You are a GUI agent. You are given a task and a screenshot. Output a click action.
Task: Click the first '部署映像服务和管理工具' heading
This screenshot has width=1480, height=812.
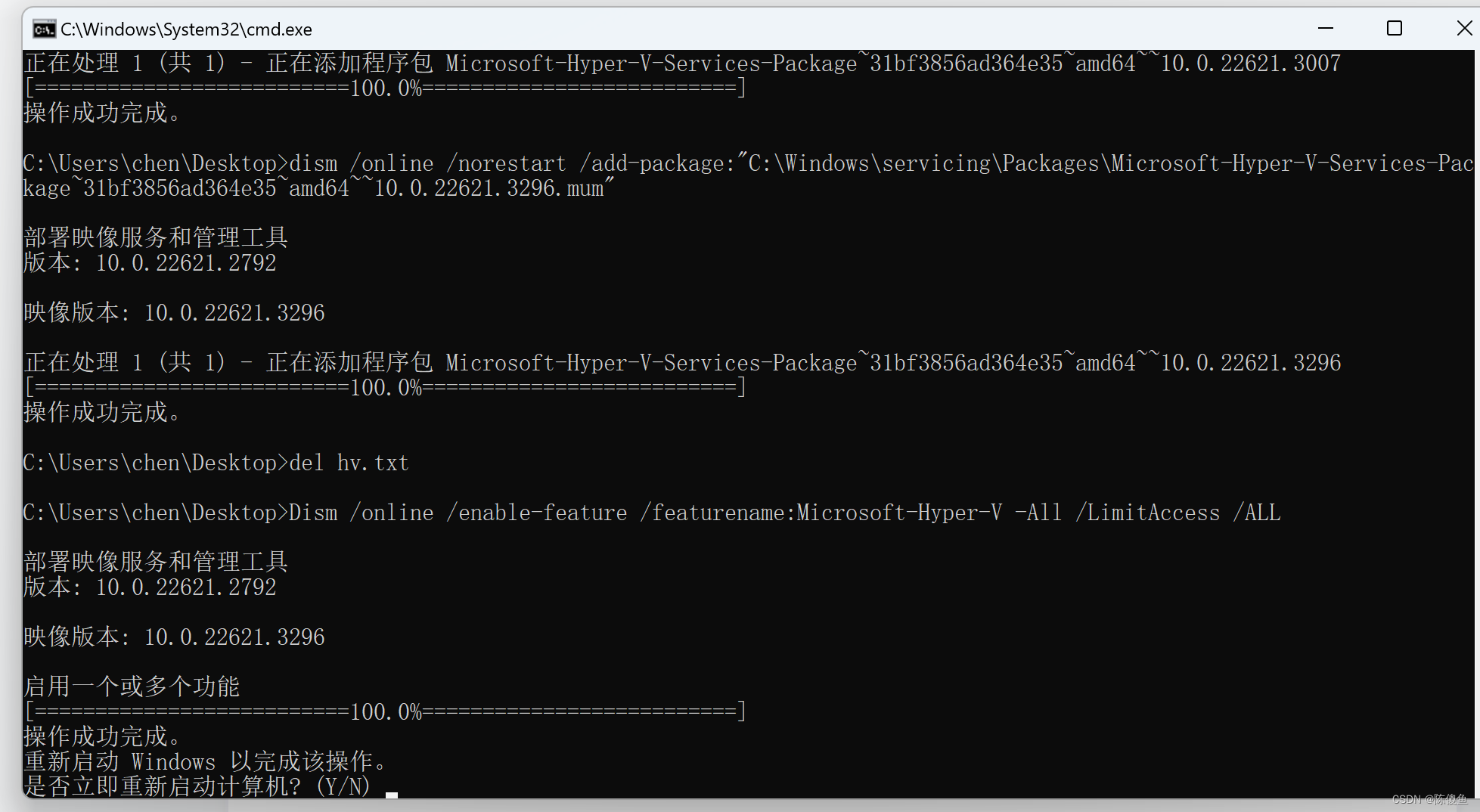point(156,237)
